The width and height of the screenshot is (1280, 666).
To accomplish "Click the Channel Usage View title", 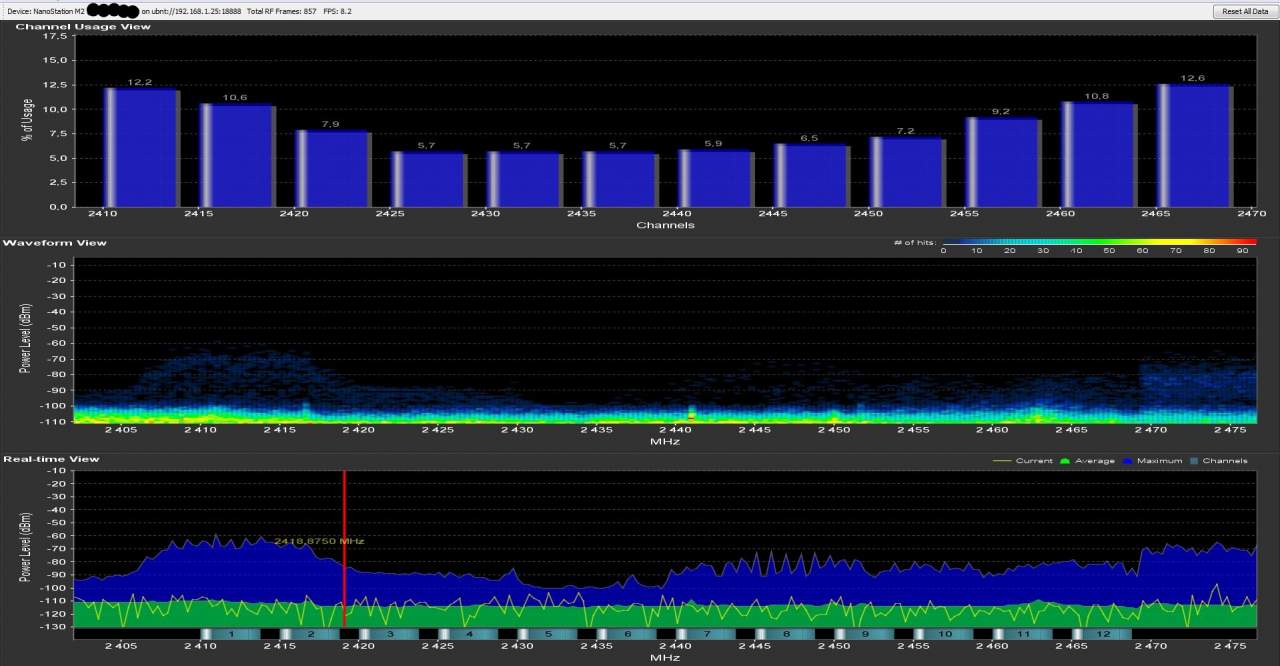I will tap(83, 26).
